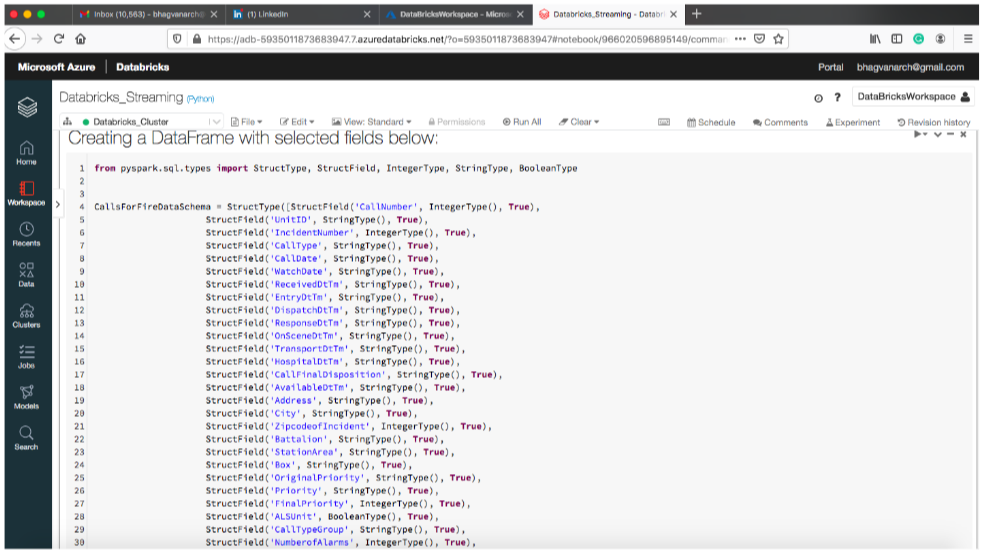Click the (Python) language label

point(200,99)
